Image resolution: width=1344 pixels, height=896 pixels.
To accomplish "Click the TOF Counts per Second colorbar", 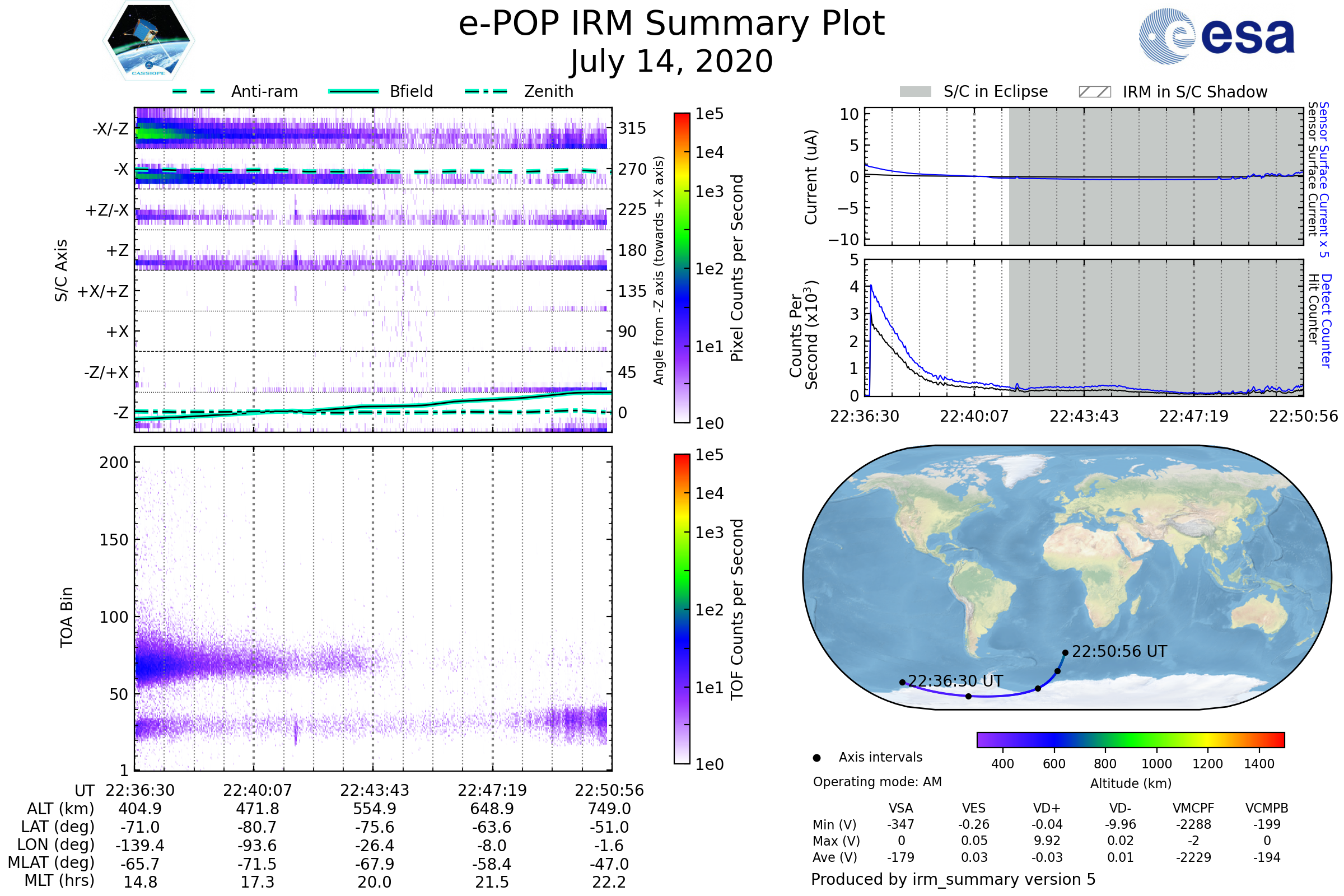I will (682, 609).
